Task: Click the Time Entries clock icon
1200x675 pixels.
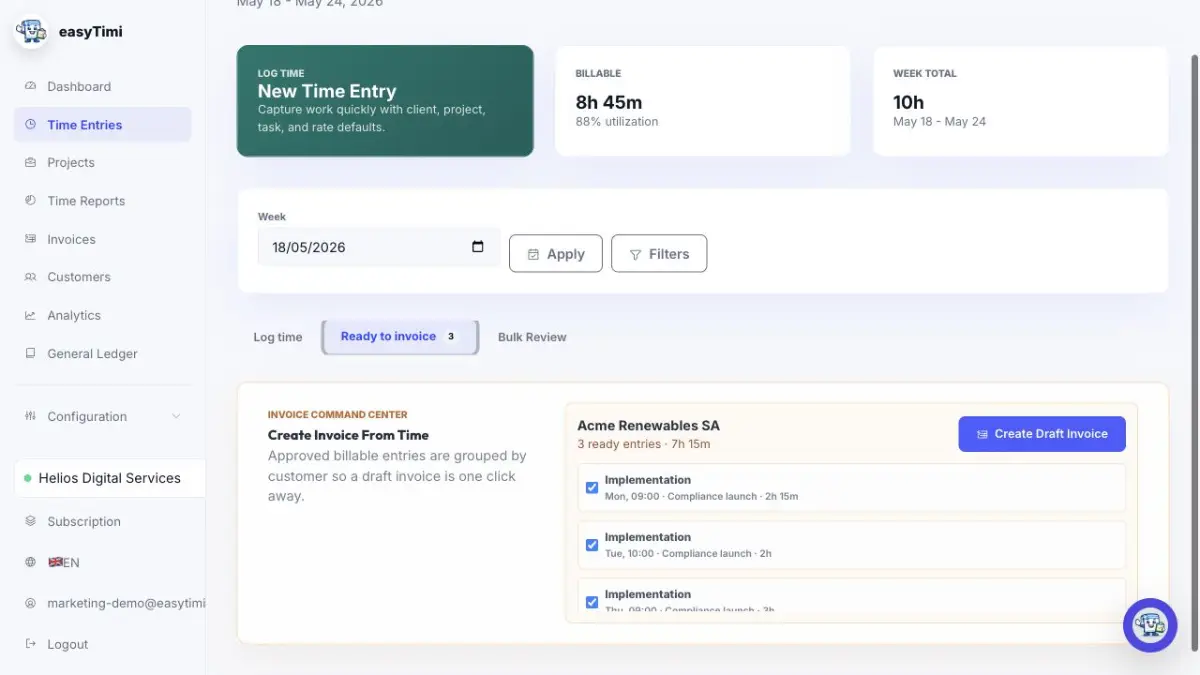Action: coord(30,125)
